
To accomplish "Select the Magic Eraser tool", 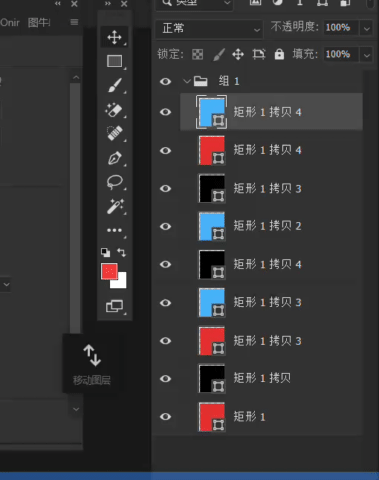I will click(x=114, y=110).
